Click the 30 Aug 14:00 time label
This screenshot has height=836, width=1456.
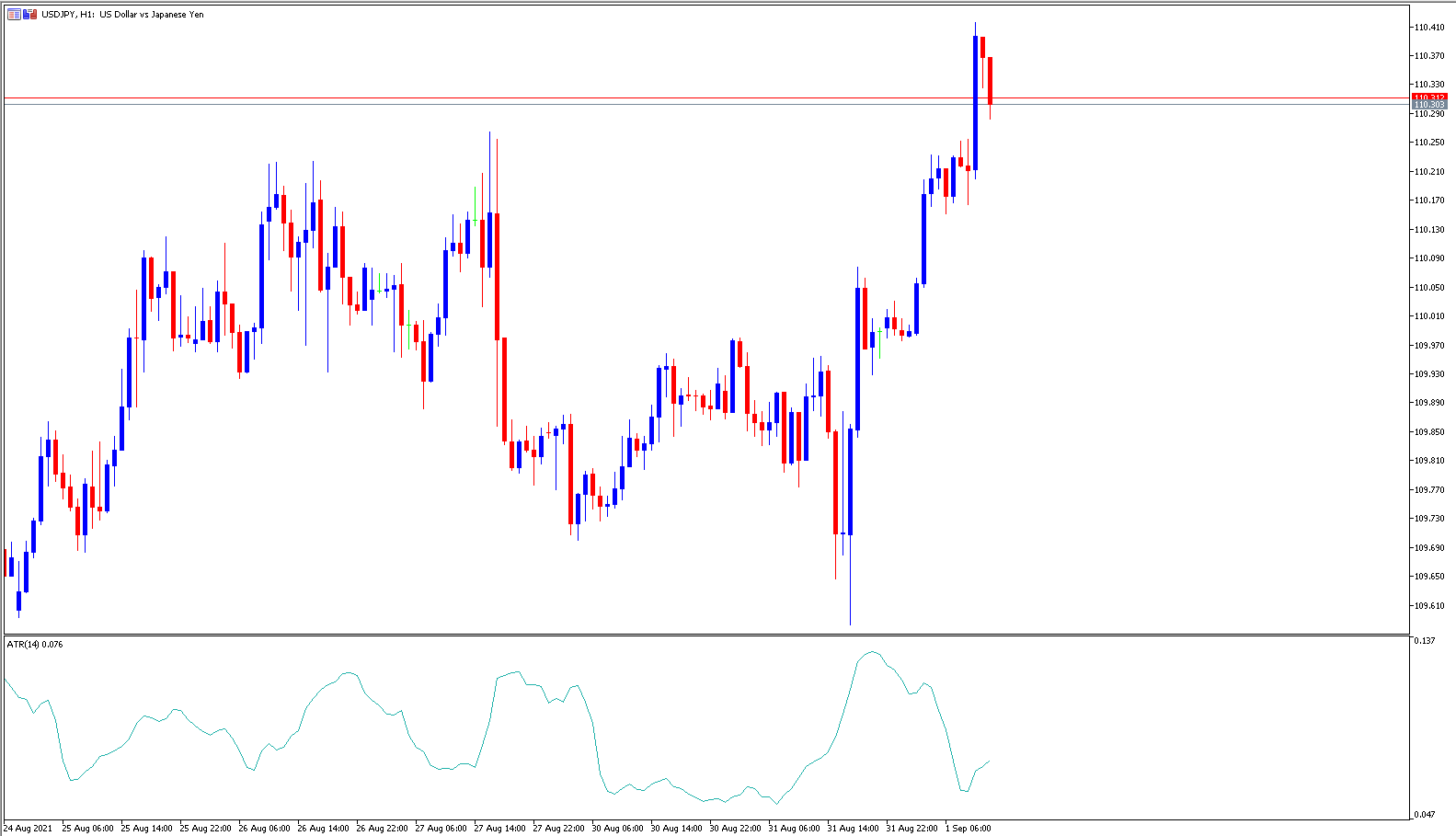point(676,829)
